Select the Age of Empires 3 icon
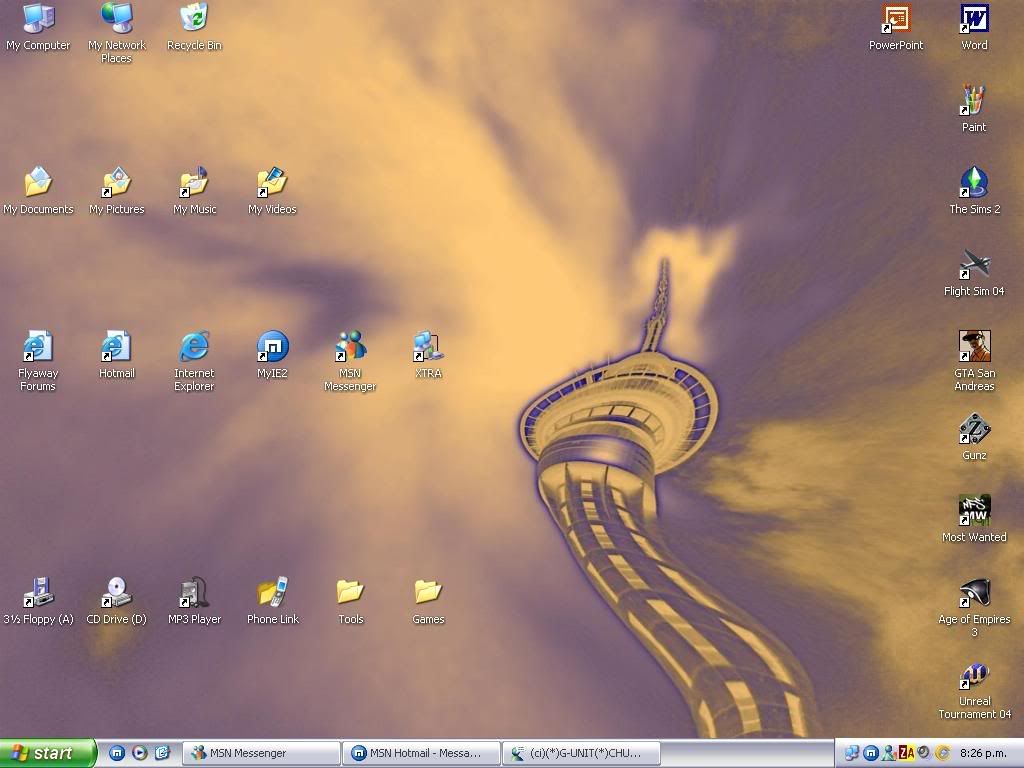Screen dimensions: 1024x768 974,593
